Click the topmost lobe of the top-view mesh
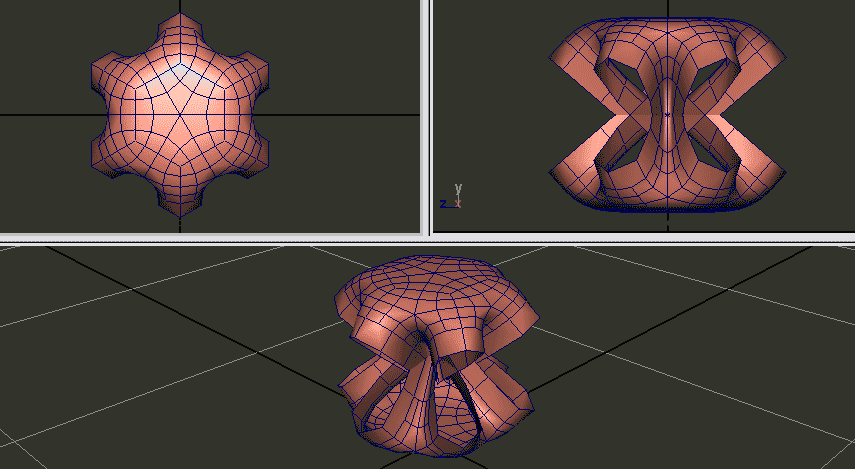Screen dimensions: 855x469 click(x=180, y=25)
